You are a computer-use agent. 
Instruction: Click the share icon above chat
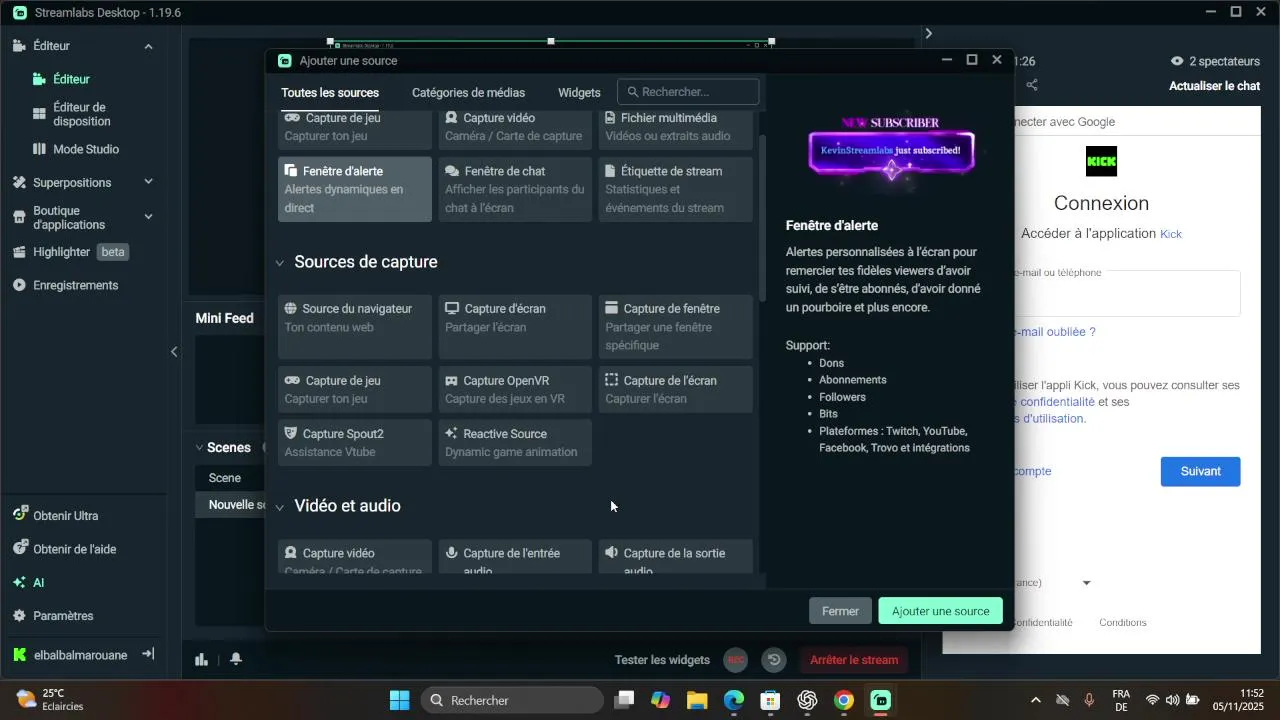click(1032, 86)
